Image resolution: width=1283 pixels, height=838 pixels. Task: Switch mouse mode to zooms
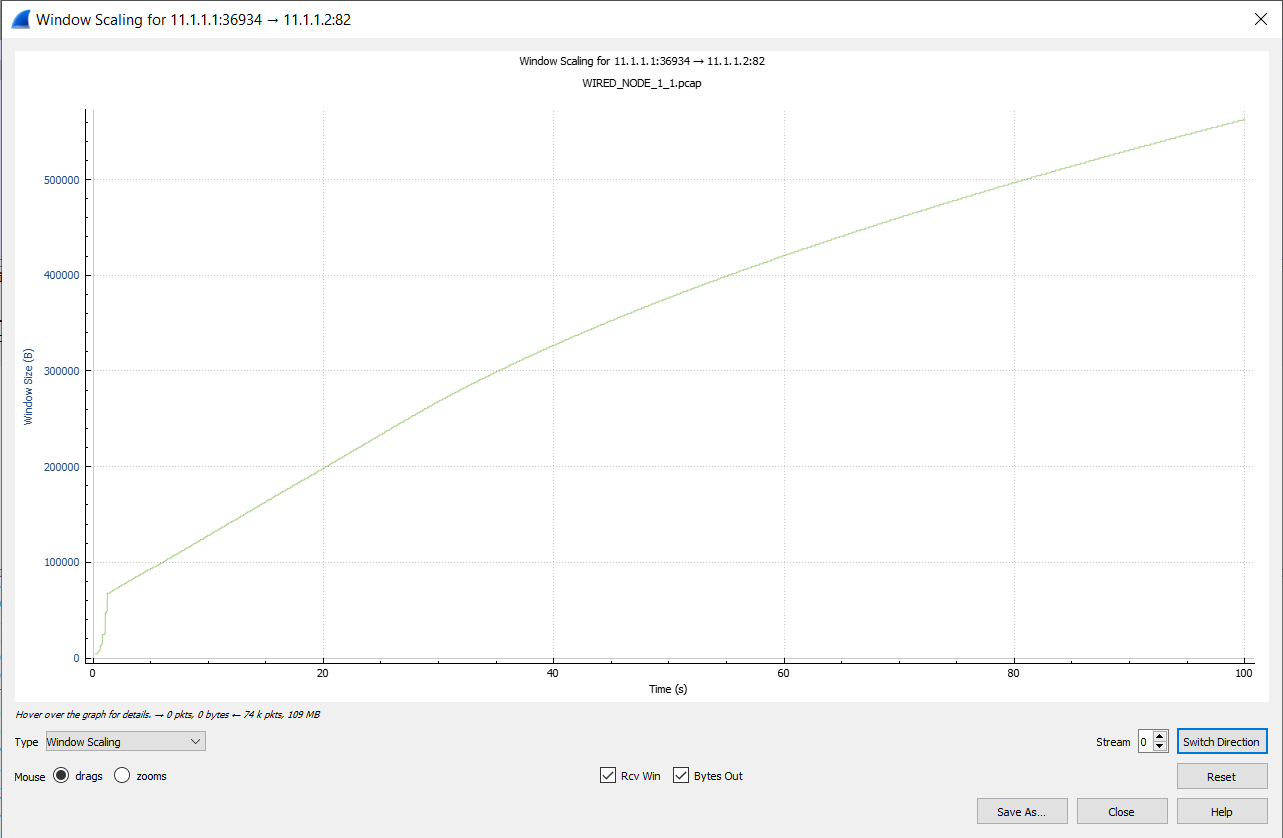tap(122, 776)
